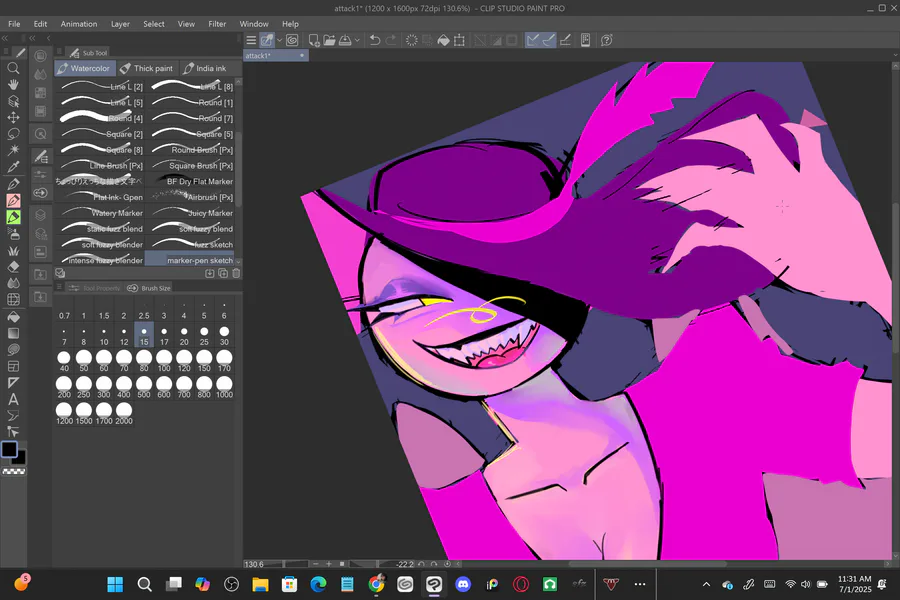The height and width of the screenshot is (600, 900).
Task: Click the Fill bucket command bar icon
Action: (444, 40)
